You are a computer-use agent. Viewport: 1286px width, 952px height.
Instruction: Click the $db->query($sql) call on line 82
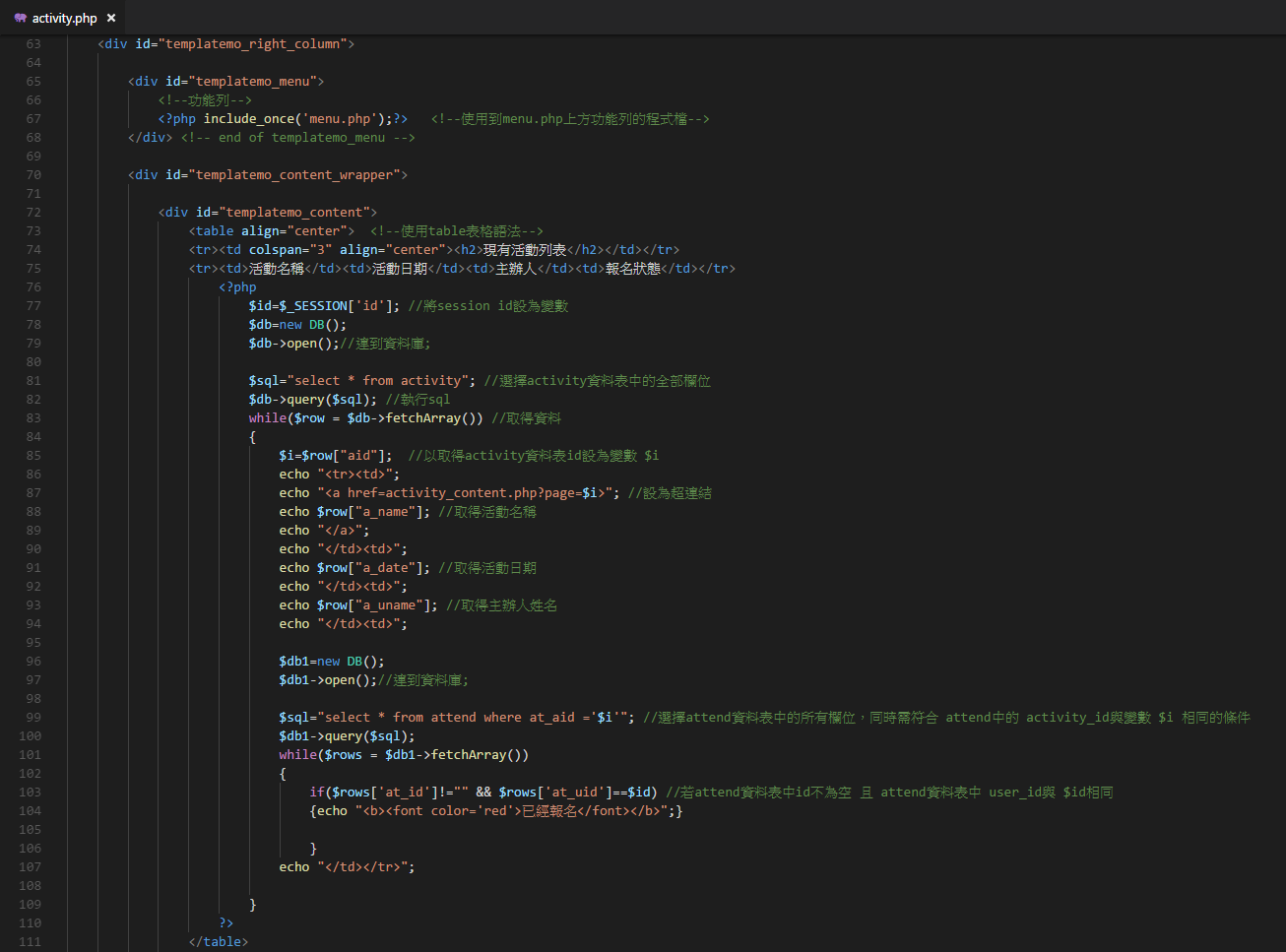click(312, 400)
